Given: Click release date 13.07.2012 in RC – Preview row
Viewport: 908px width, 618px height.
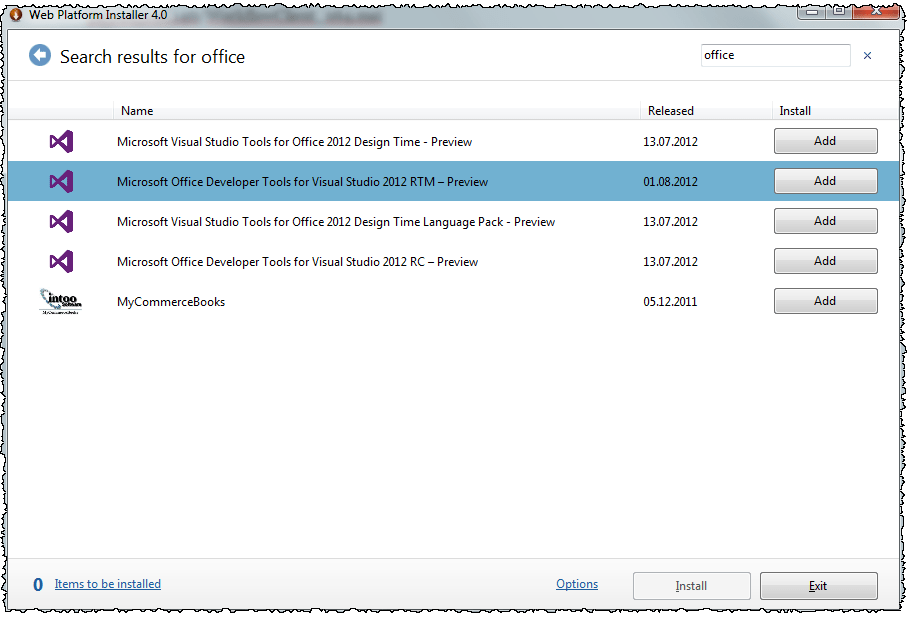Looking at the screenshot, I should pos(670,262).
